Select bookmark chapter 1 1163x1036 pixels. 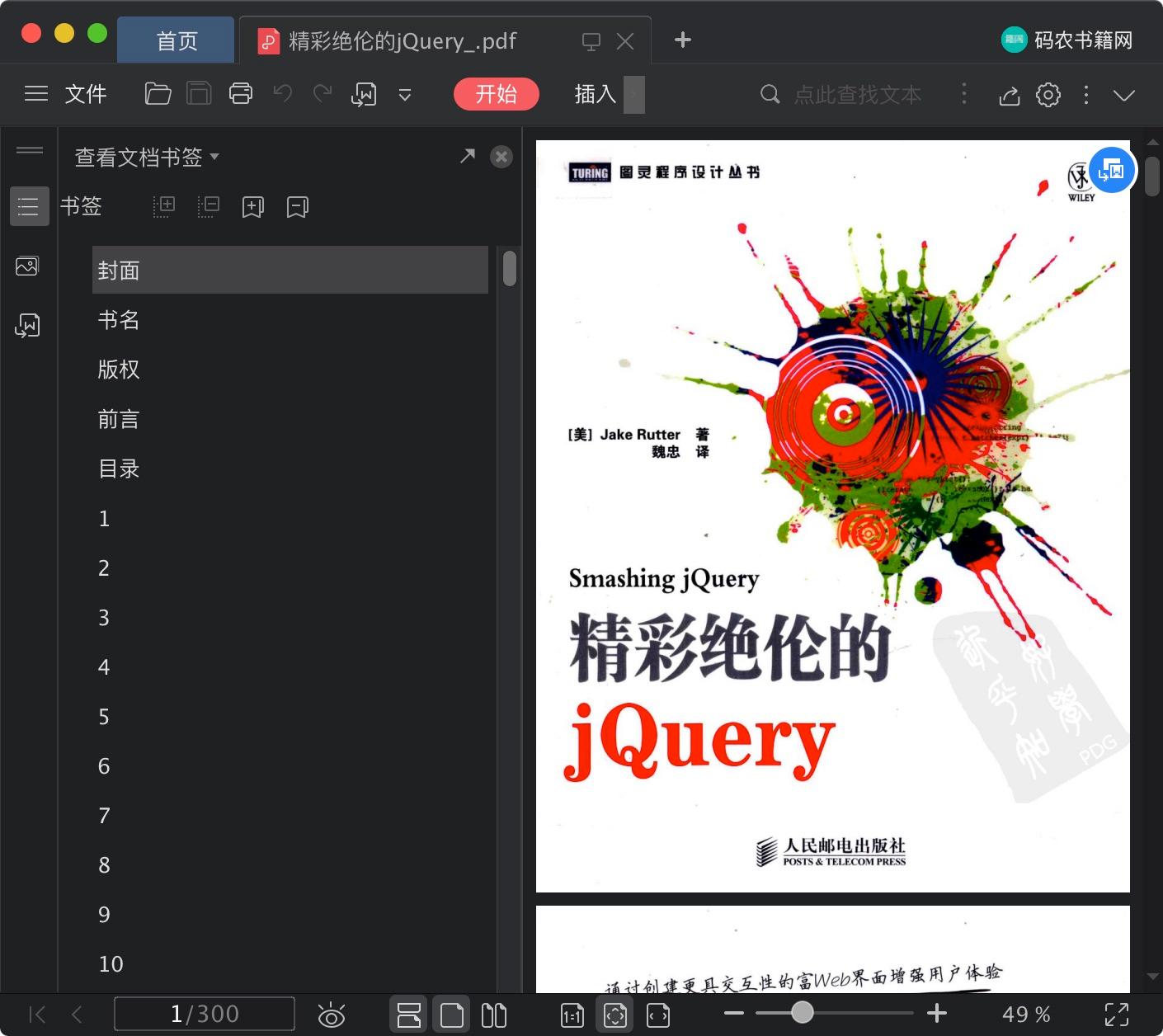tap(290, 518)
